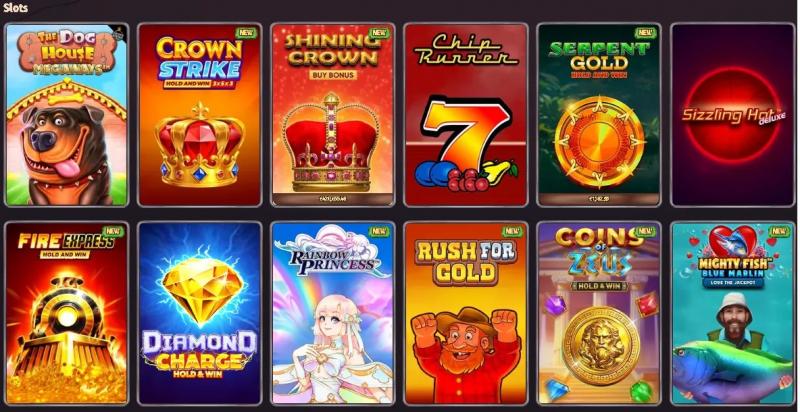Click the NEW badge on Rainbow Princess
Viewport: 800px width, 412px height.
pyautogui.click(x=380, y=231)
